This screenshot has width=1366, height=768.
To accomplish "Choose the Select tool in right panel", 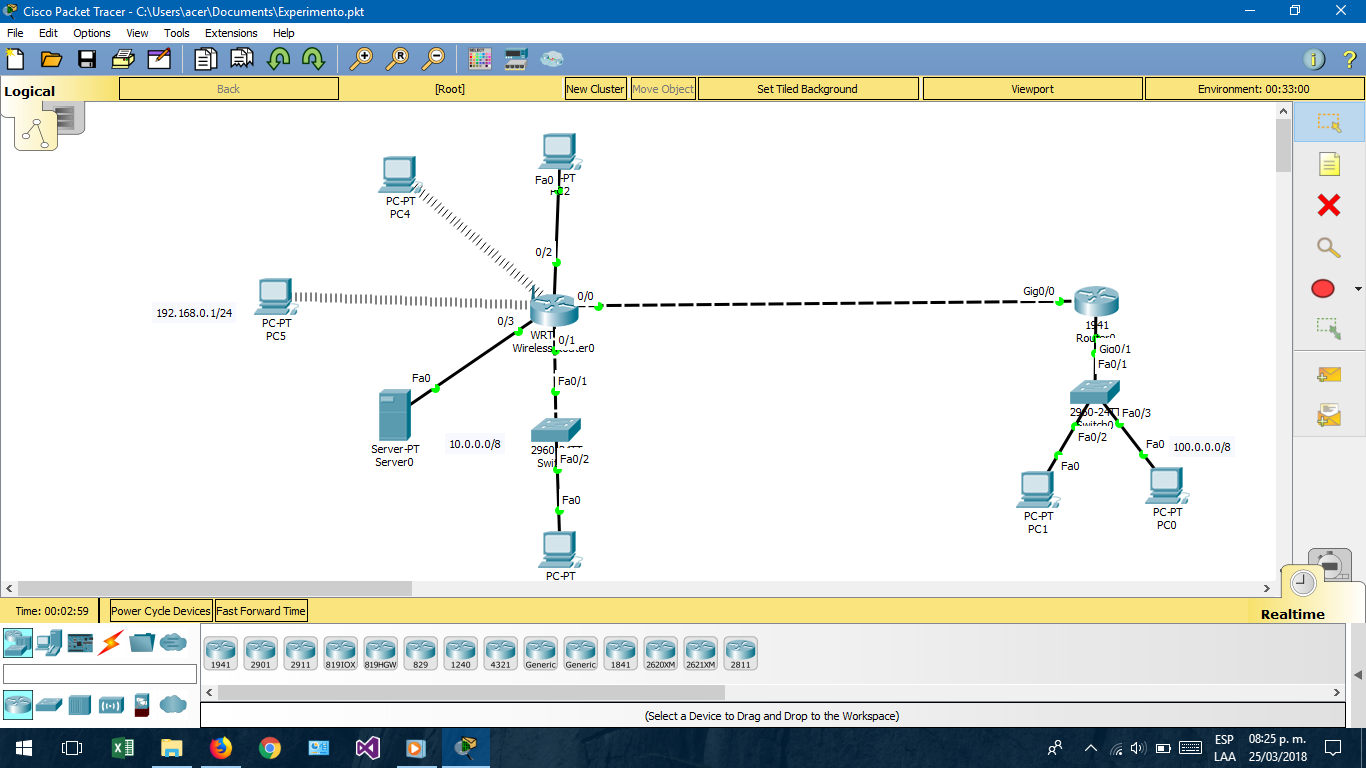I will click(x=1329, y=123).
